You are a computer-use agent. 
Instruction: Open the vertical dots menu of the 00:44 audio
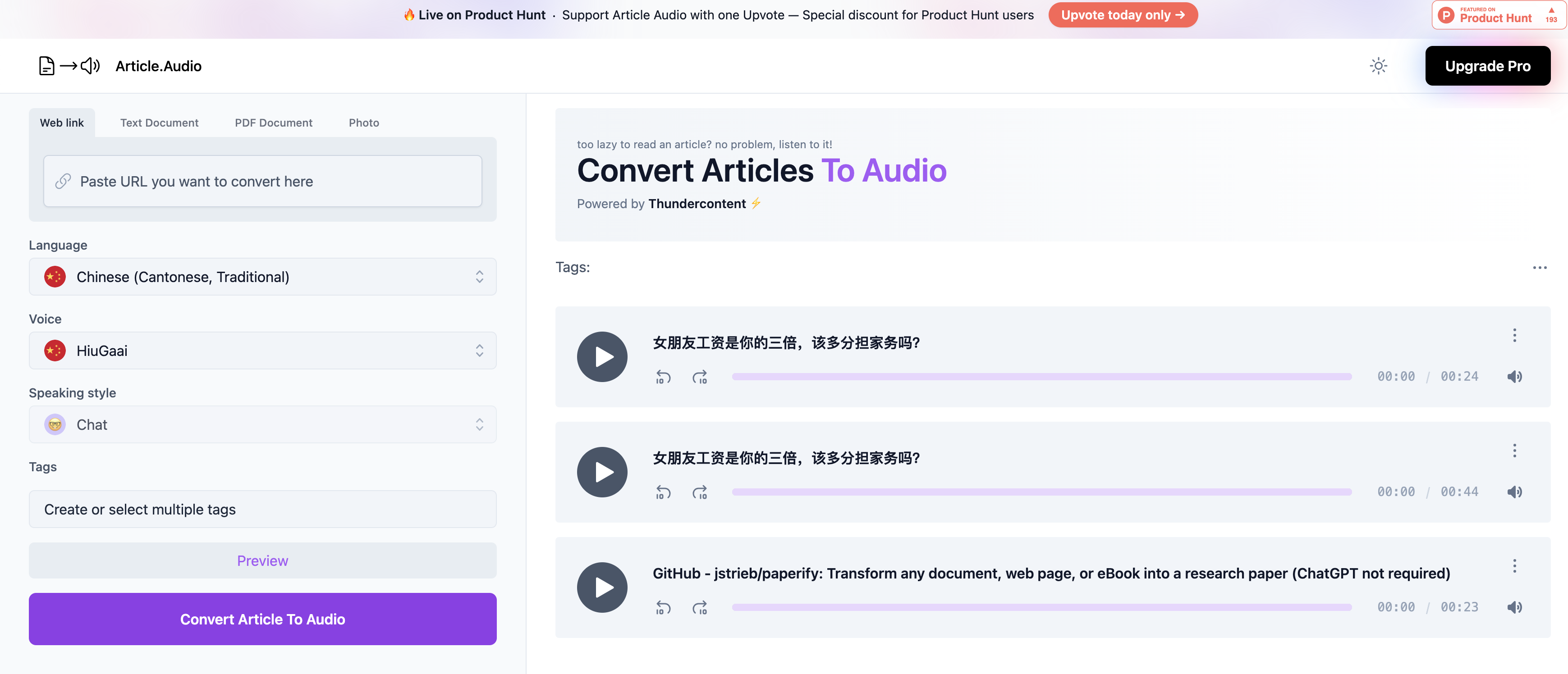point(1514,451)
